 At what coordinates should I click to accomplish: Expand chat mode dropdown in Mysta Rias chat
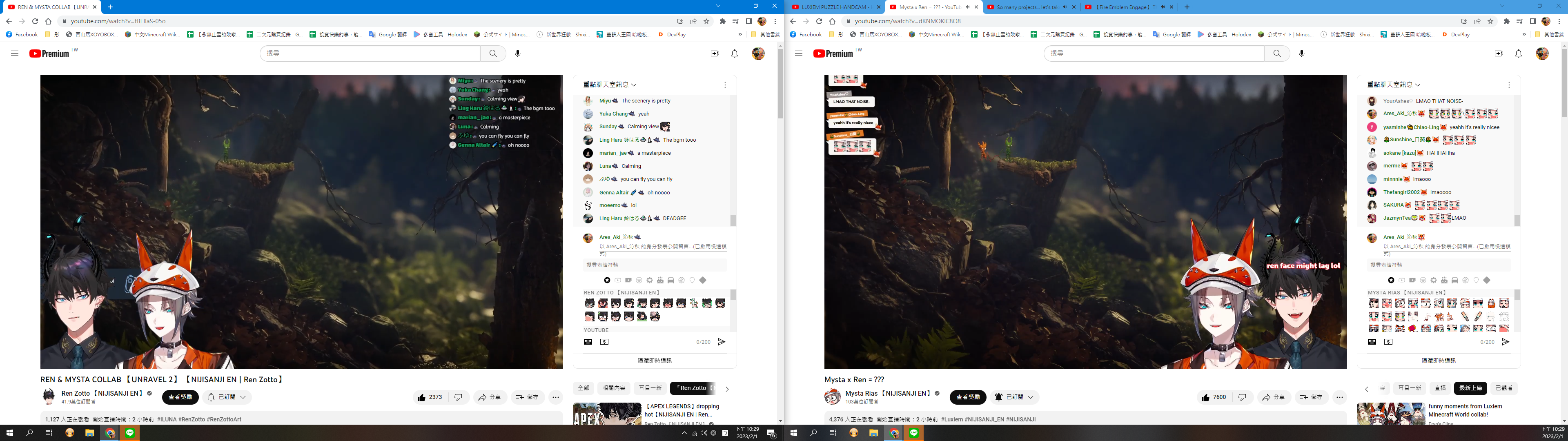coord(1394,85)
